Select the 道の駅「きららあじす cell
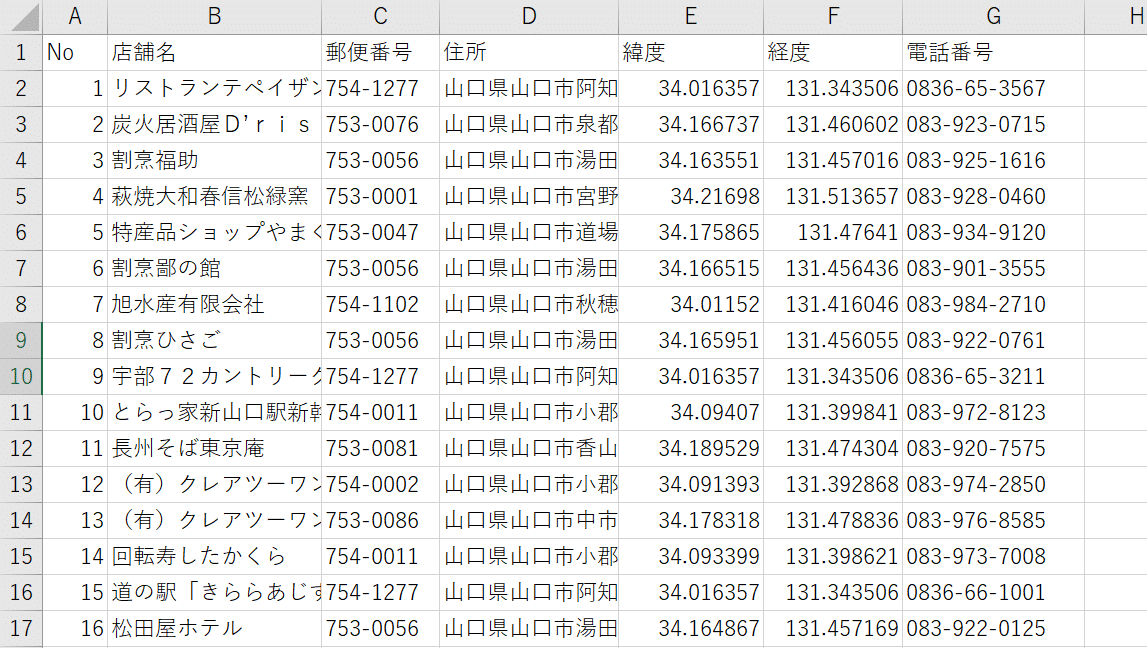 (214, 592)
